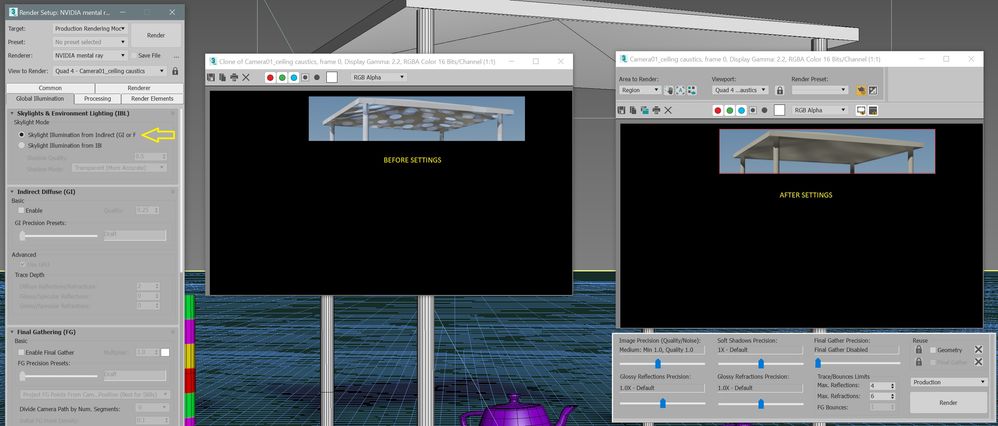Viewport: 998px width, 426px height.
Task: Adjust Glossy Reflections Precision slider handle
Action: [663, 403]
